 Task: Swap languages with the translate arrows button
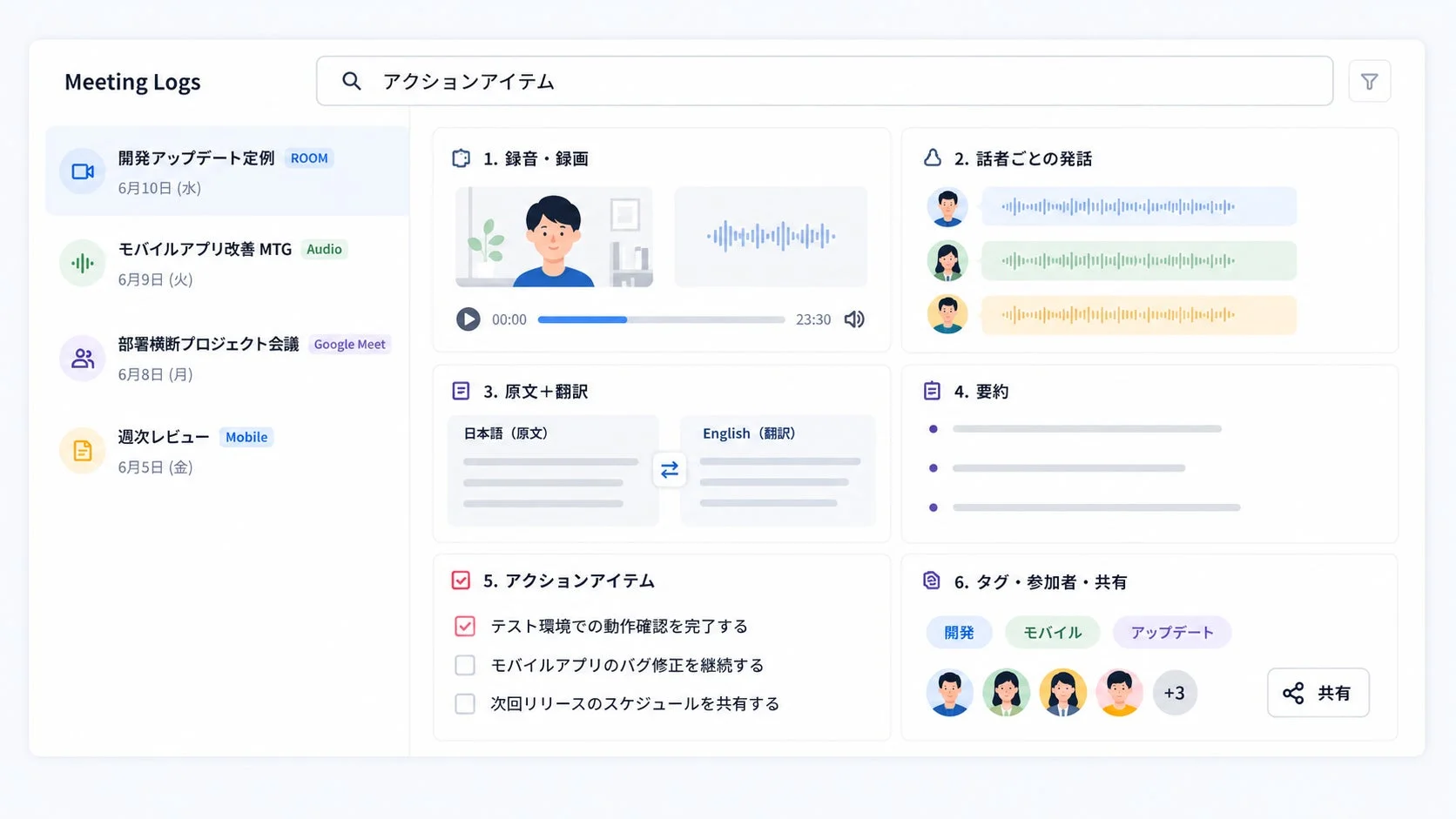[669, 470]
